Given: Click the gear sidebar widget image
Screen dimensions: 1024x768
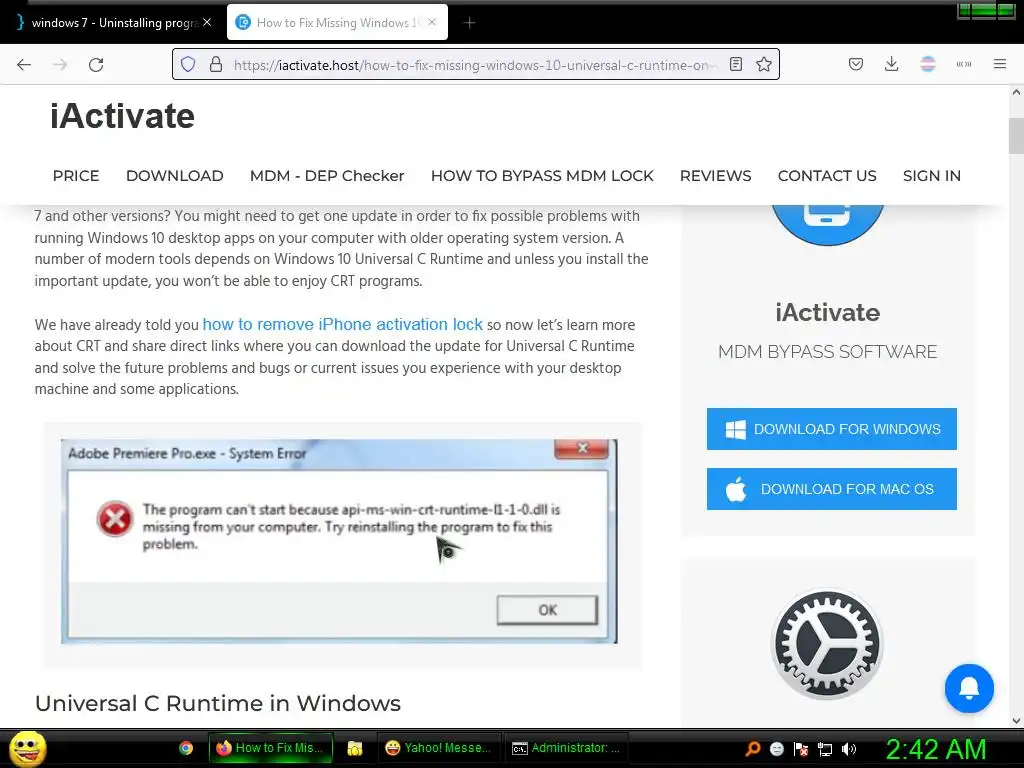Looking at the screenshot, I should point(827,644).
